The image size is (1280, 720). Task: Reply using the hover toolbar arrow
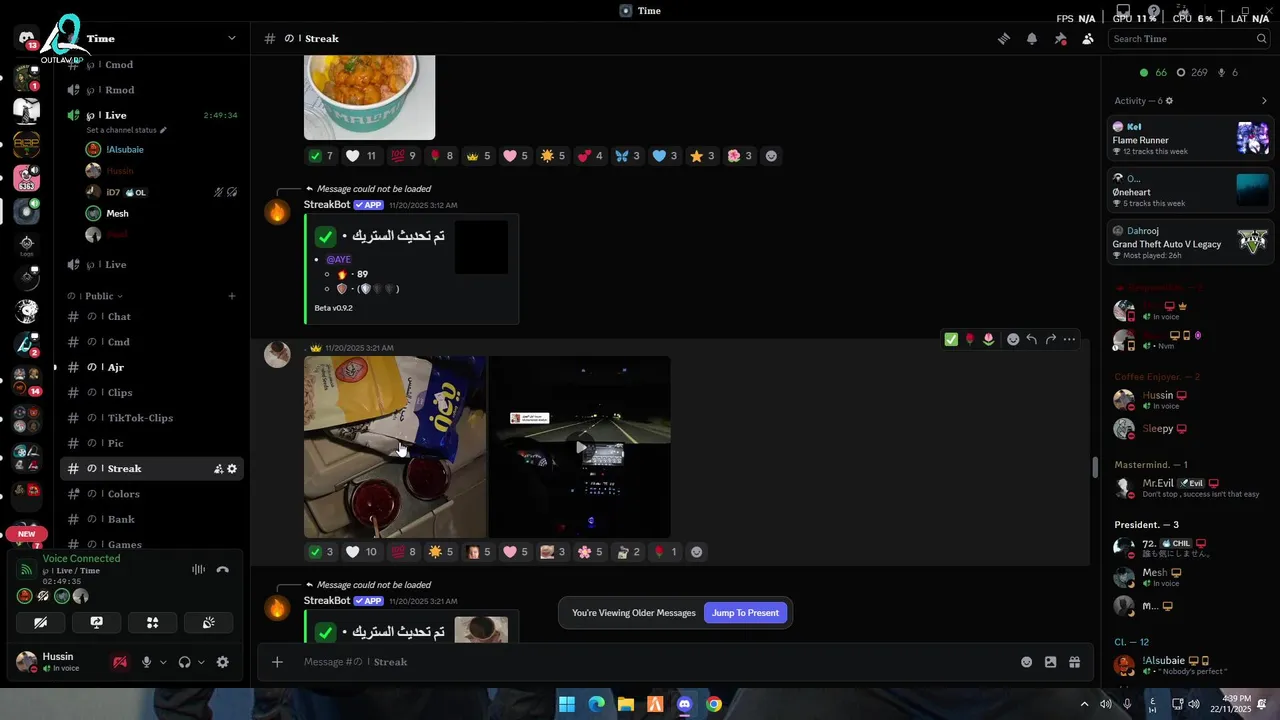1031,340
